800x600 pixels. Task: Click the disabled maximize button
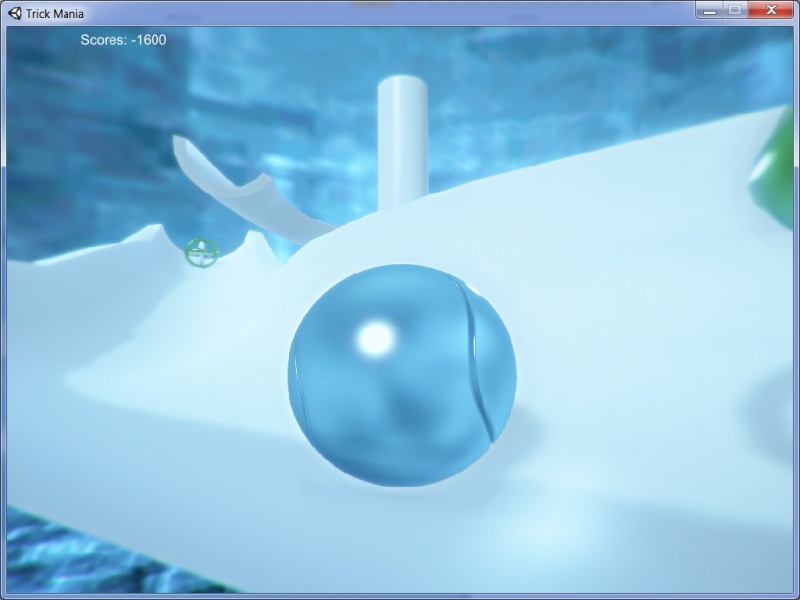(x=735, y=10)
